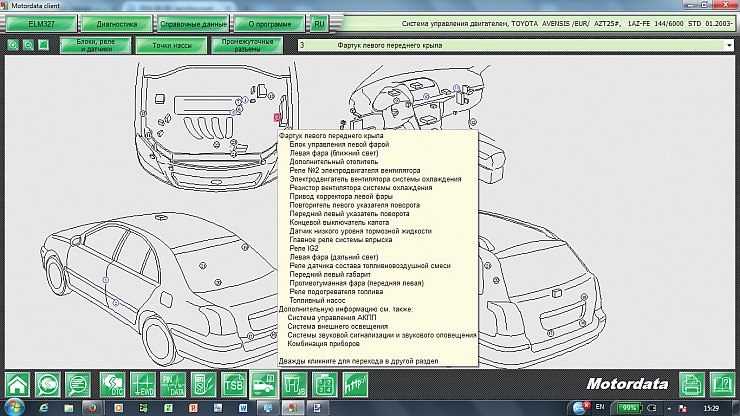
Task: Show Промежуточные разъемы locations
Action: pyautogui.click(x=247, y=45)
